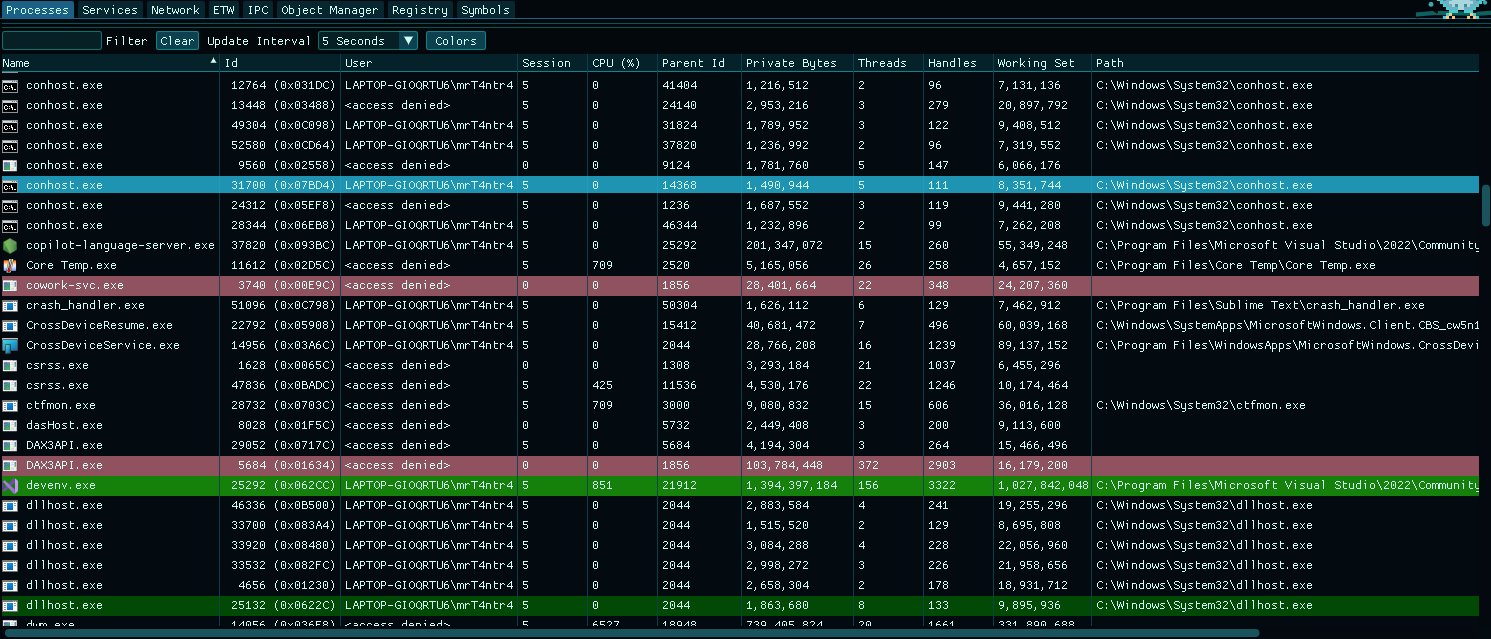The width and height of the screenshot is (1491, 639).
Task: Click the path C:\Program Files\Core Temp\Core Temp.exe
Action: [1236, 265]
